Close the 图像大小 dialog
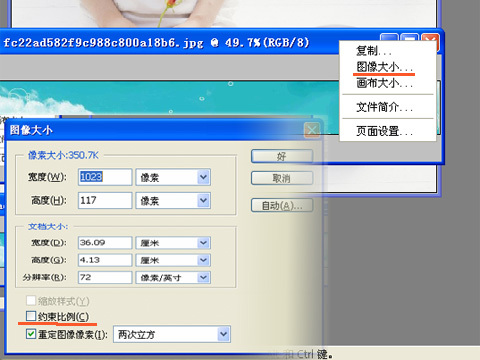 [x=312, y=130]
